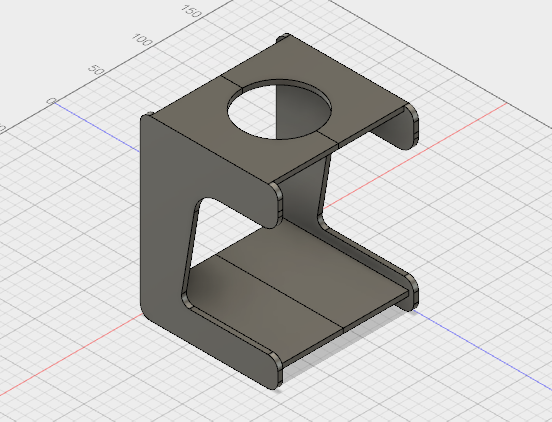Click the "150" grid axis label
552x422 pixels.
click(192, 11)
